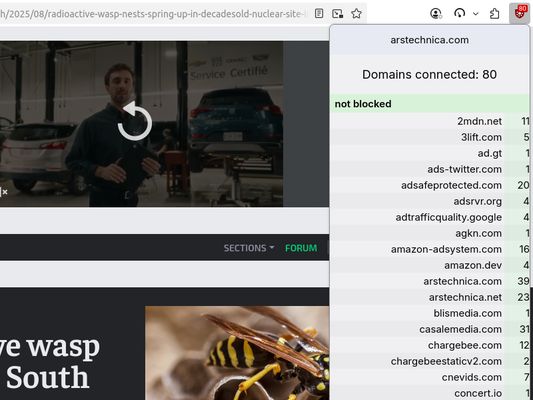Open the account profile icon in toolbar

[x=435, y=14]
